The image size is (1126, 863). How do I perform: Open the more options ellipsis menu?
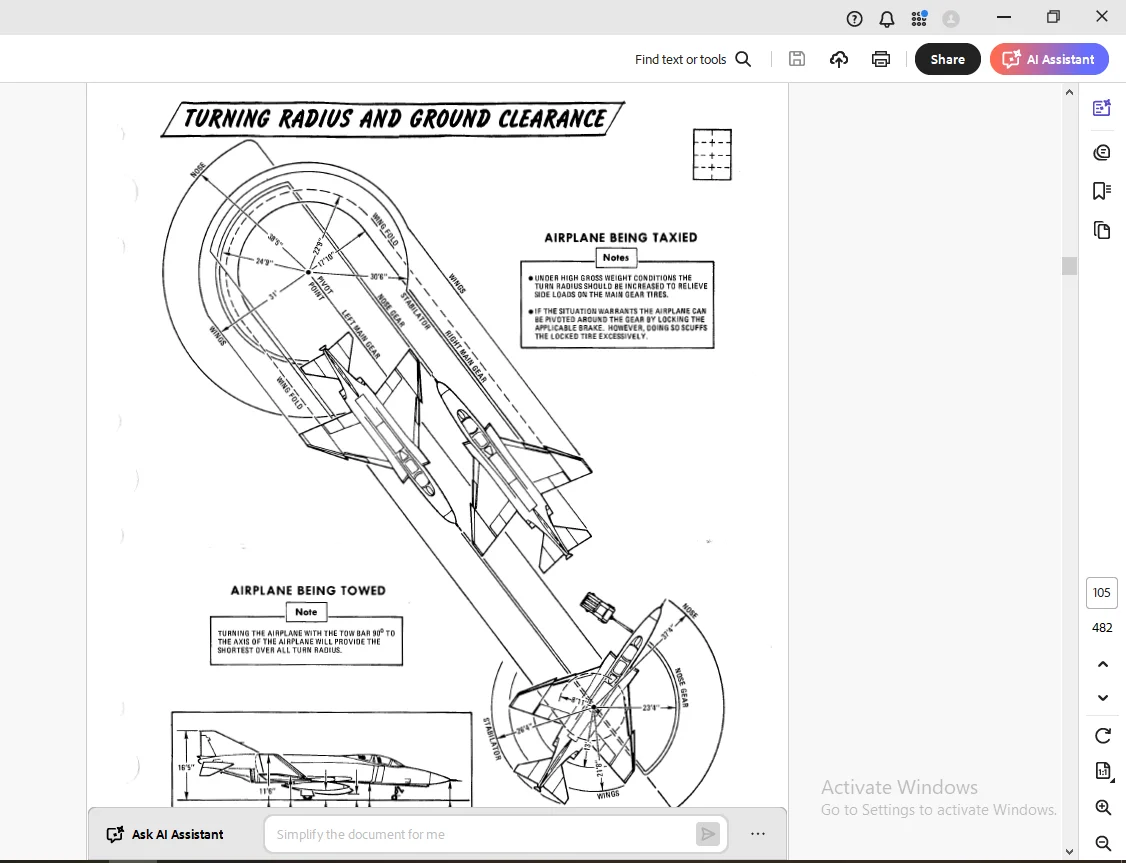click(758, 834)
